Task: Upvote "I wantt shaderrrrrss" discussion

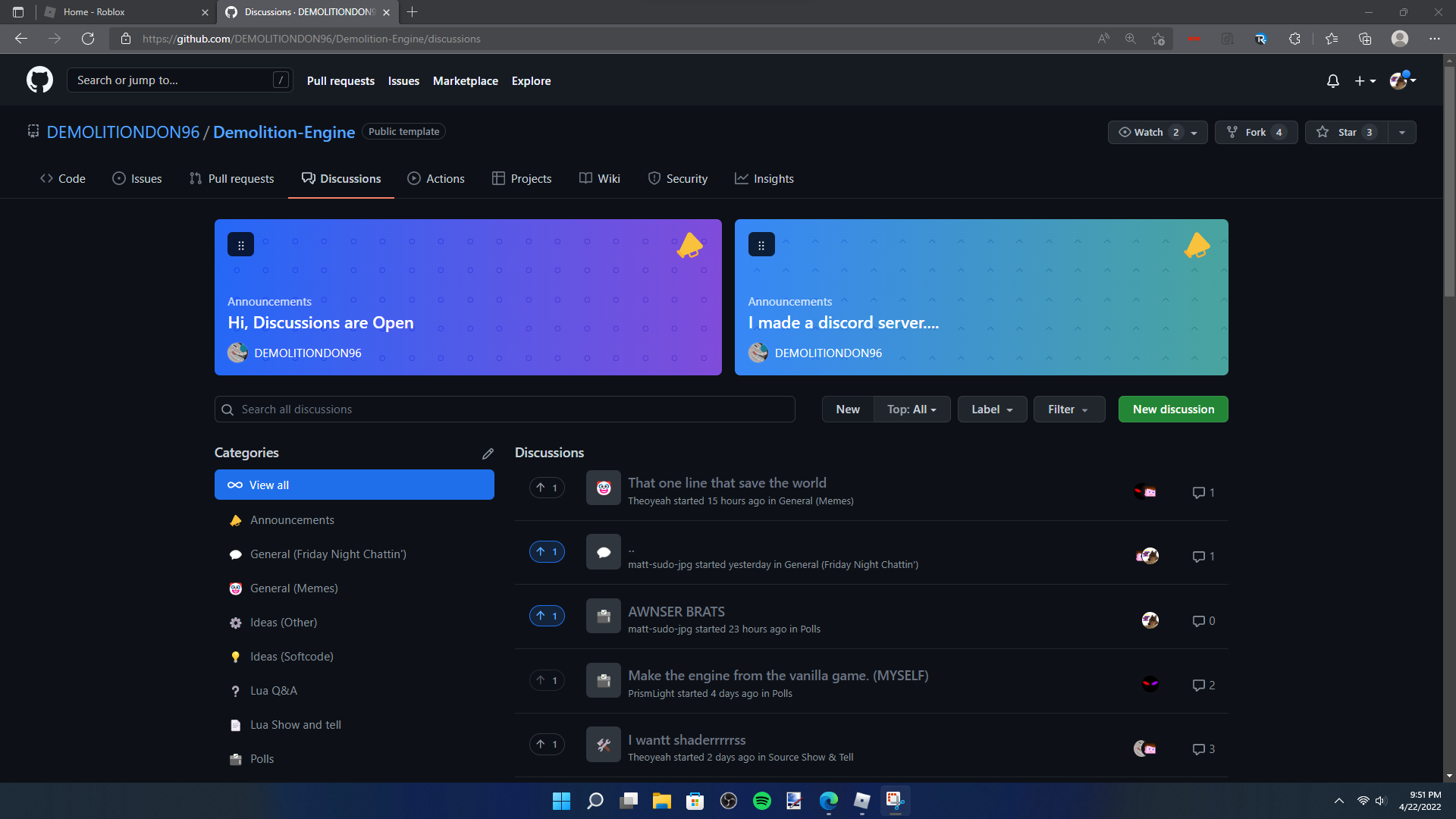Action: click(547, 744)
